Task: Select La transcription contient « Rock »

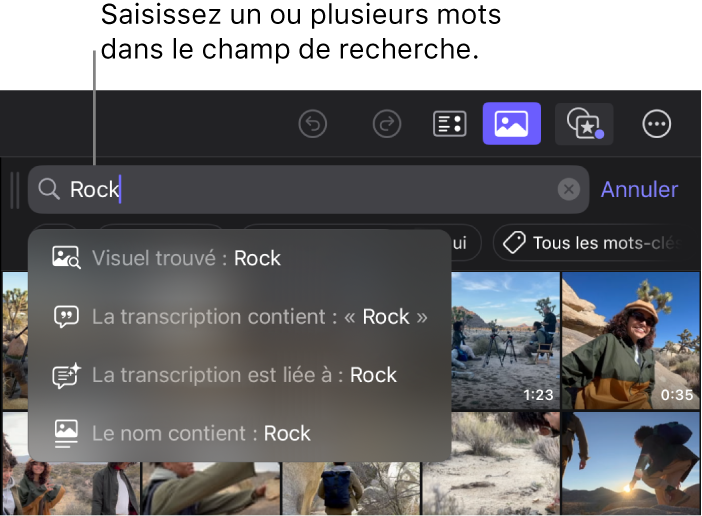Action: click(x=240, y=317)
